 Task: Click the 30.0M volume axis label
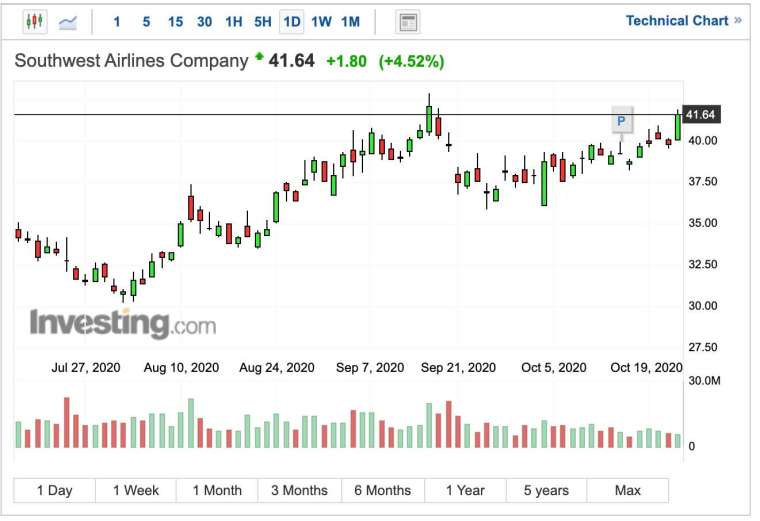pos(704,381)
